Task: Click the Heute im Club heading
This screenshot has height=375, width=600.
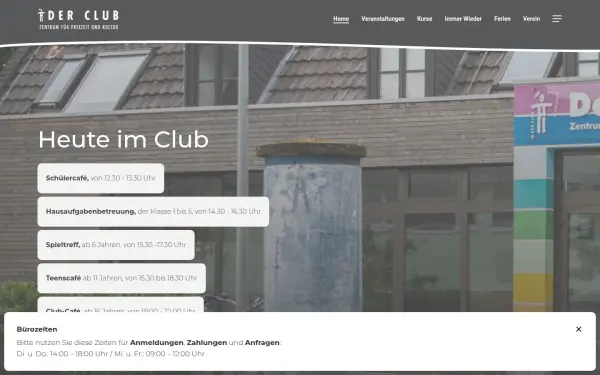Action: (x=123, y=139)
